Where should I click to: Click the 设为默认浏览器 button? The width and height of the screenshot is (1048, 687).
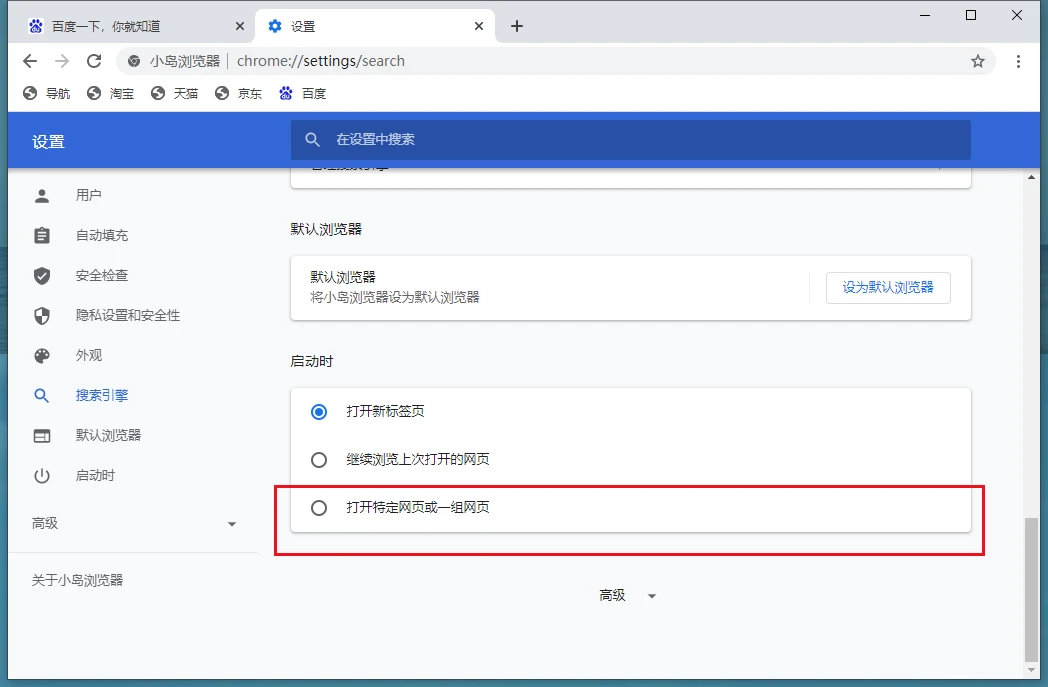tap(888, 287)
